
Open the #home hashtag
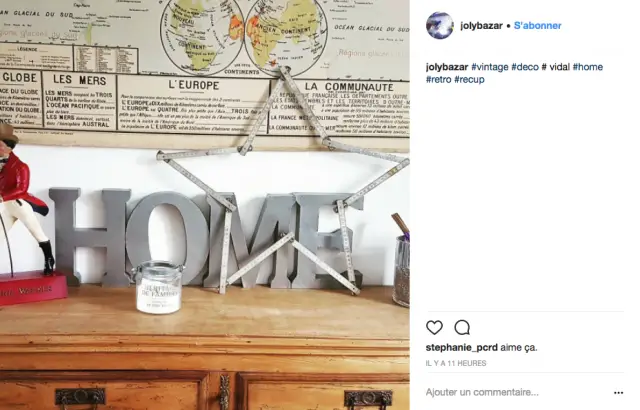tap(587, 67)
